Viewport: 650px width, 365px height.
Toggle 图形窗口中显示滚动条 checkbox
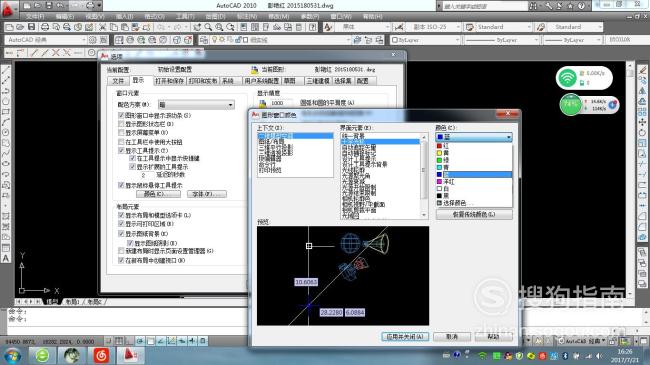pyautogui.click(x=121, y=115)
